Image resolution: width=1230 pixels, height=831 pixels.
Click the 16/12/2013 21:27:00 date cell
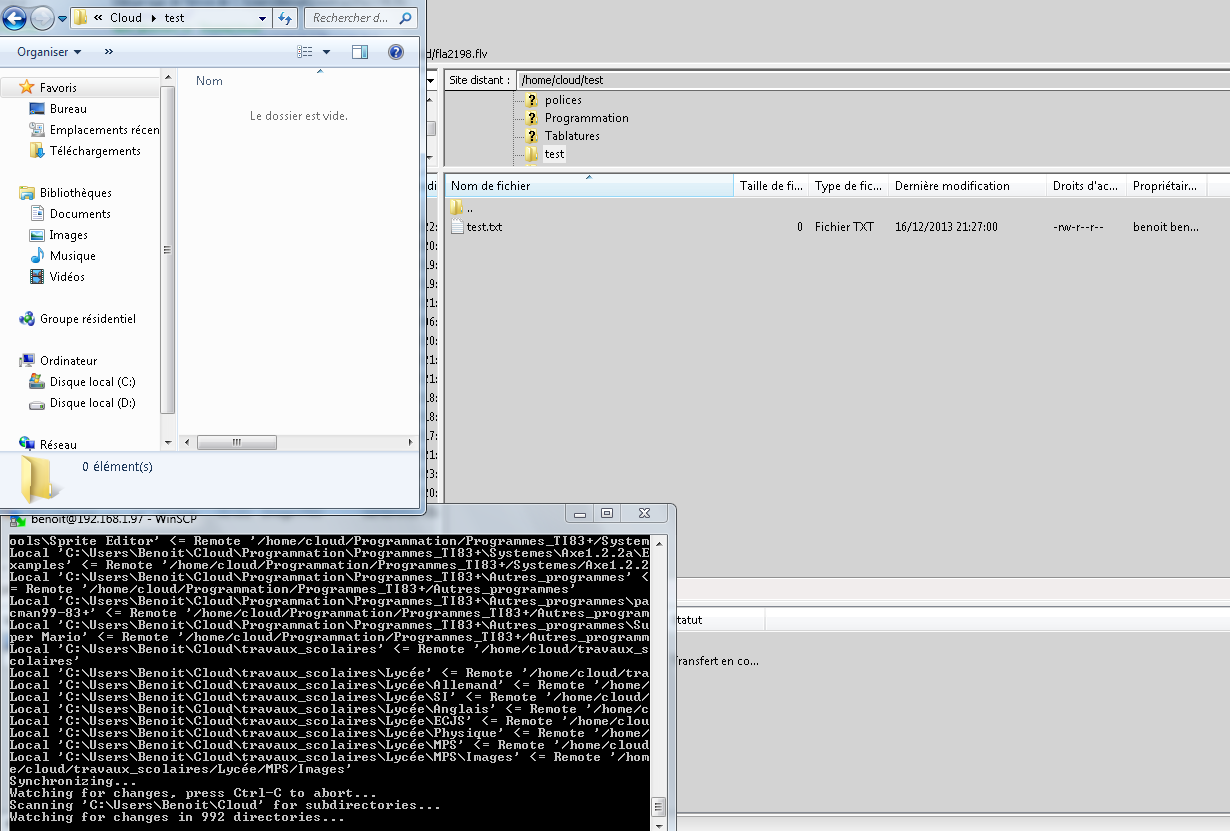[x=946, y=227]
